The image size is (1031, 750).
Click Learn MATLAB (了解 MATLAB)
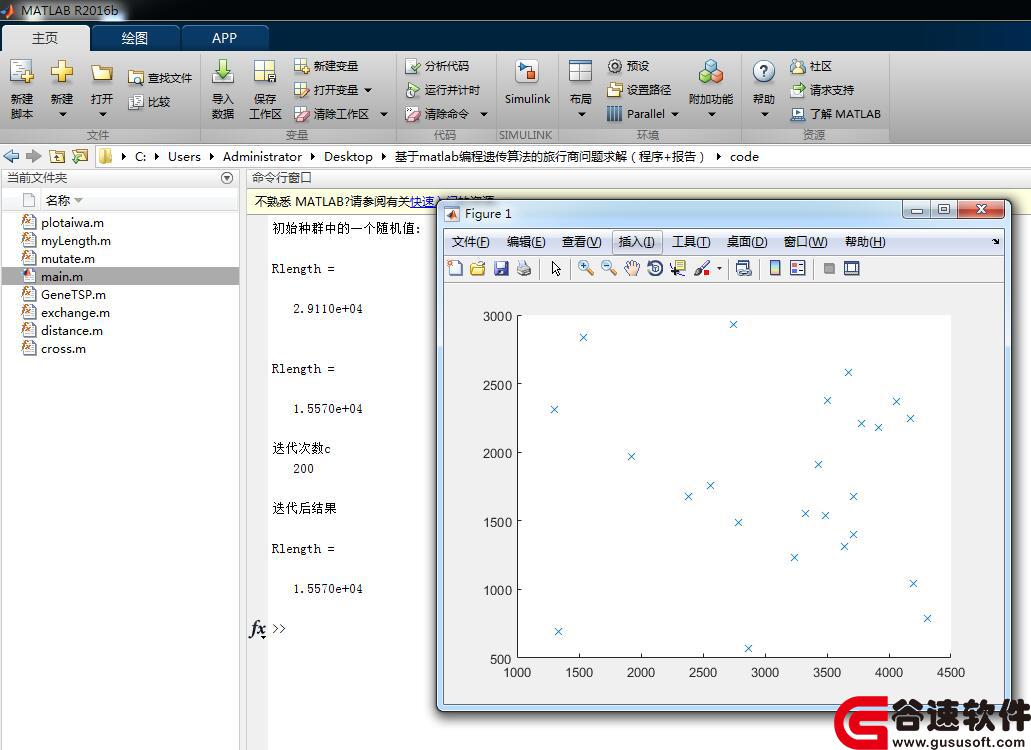pos(835,114)
